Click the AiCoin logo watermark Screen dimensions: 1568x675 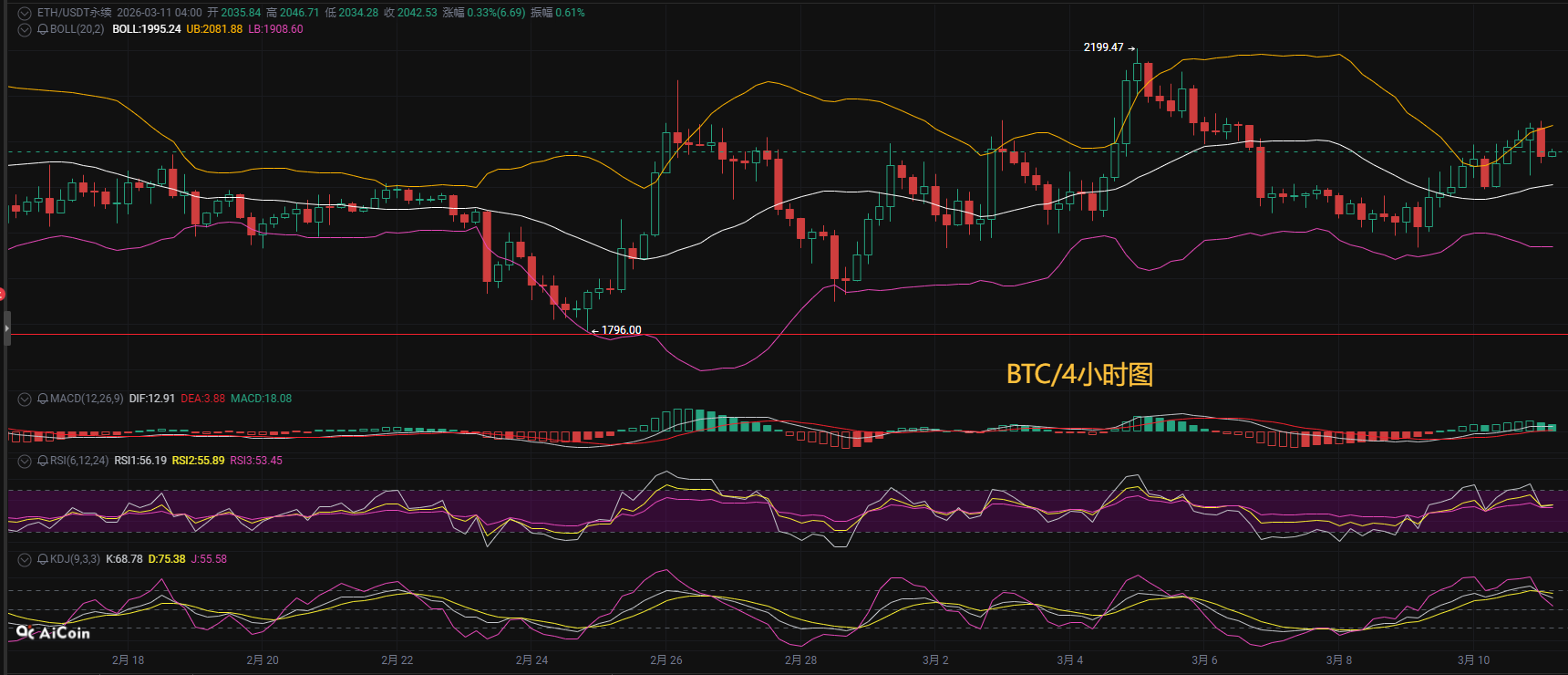click(x=53, y=632)
